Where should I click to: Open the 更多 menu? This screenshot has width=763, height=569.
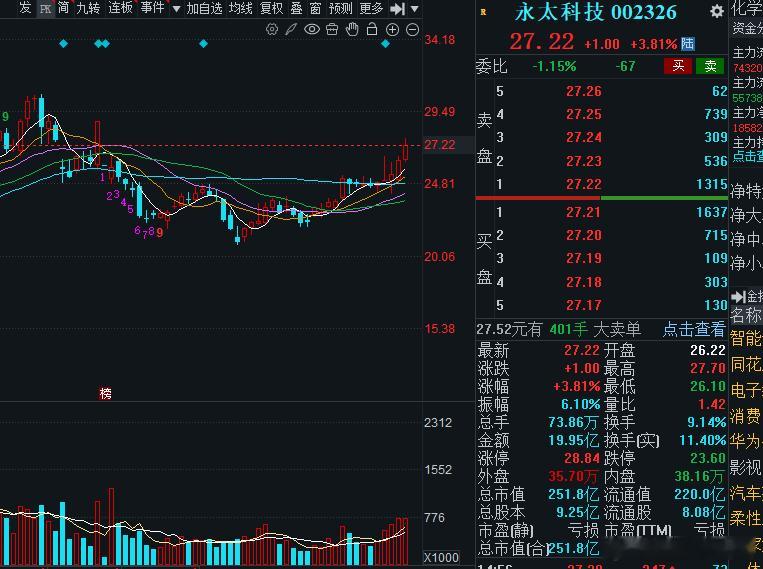tap(371, 8)
